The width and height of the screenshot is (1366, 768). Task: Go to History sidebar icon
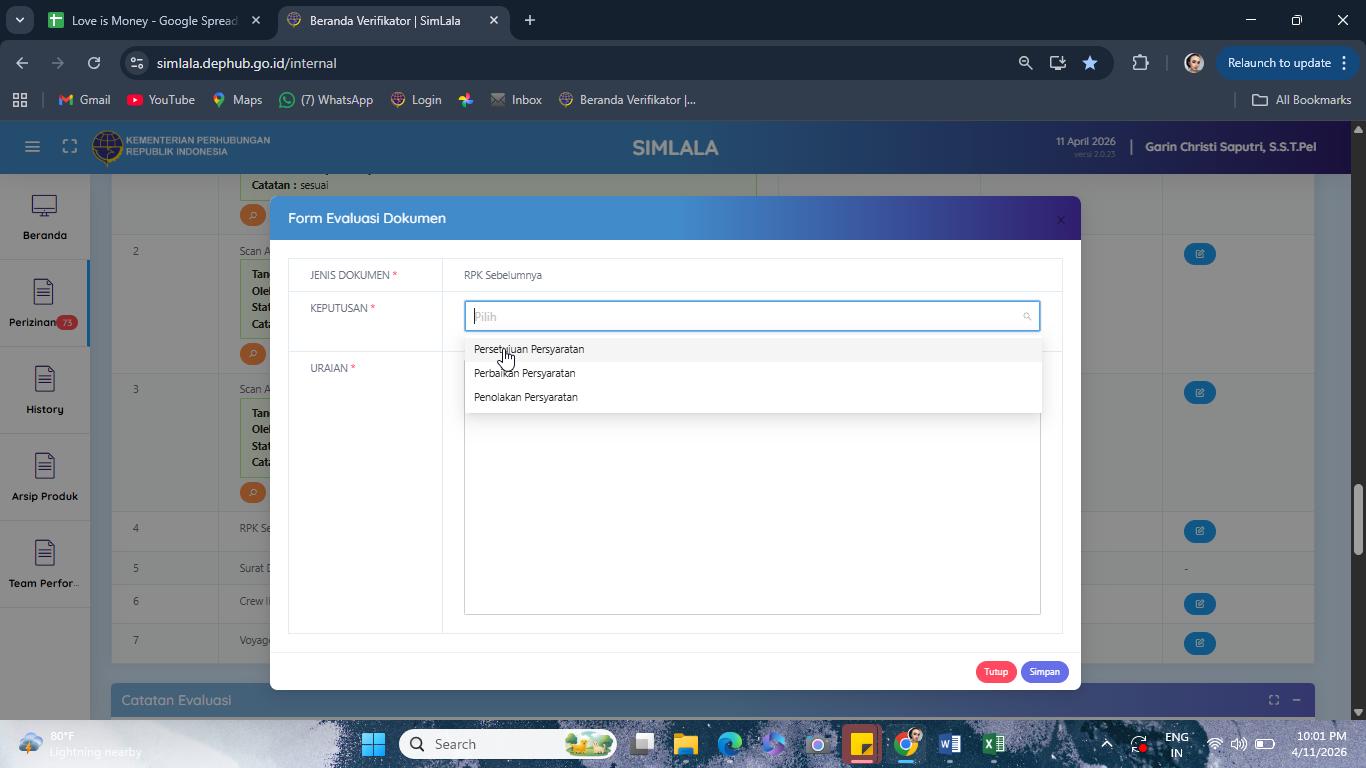44,391
